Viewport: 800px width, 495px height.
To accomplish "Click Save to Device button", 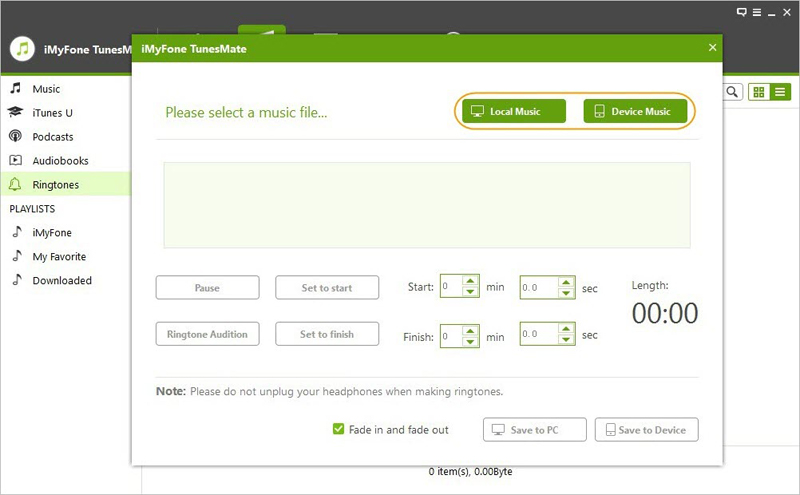I will point(646,430).
